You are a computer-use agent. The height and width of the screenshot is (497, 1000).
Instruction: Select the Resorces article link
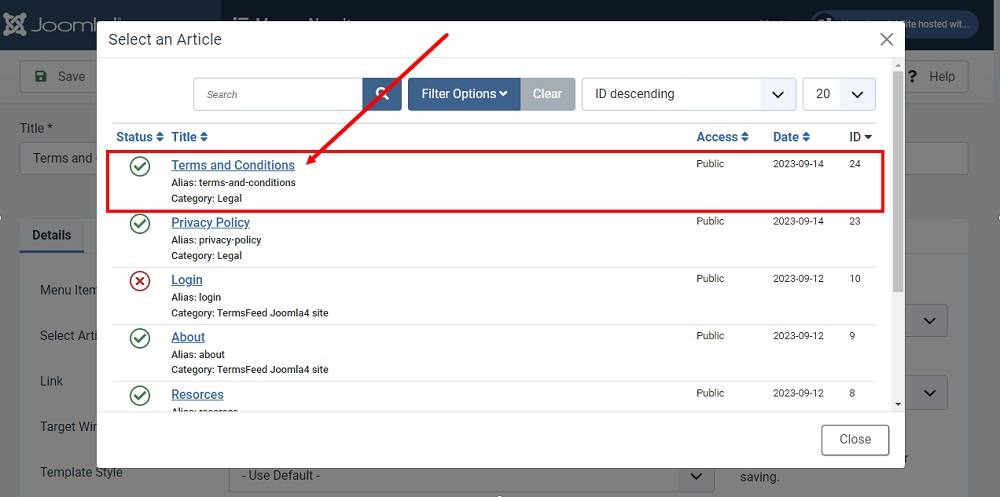point(197,395)
